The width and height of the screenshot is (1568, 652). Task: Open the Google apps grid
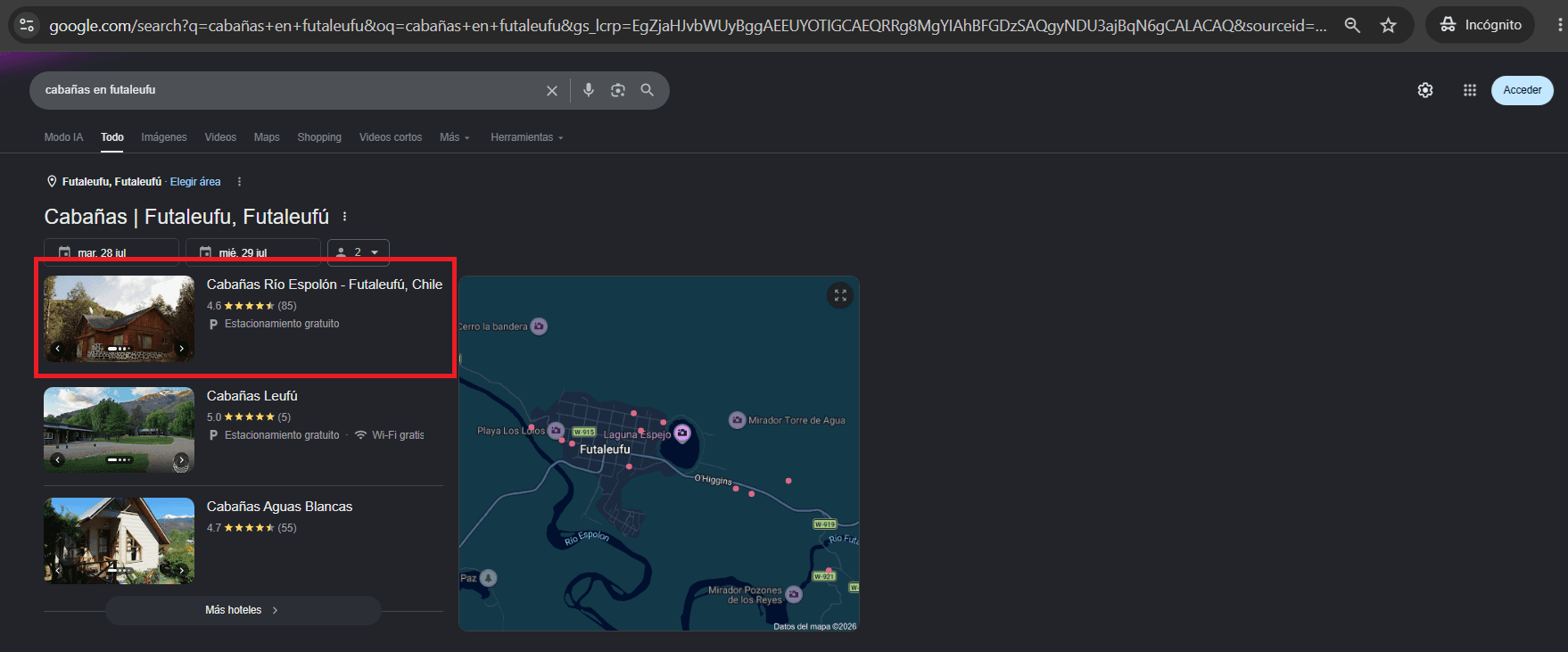click(1470, 90)
